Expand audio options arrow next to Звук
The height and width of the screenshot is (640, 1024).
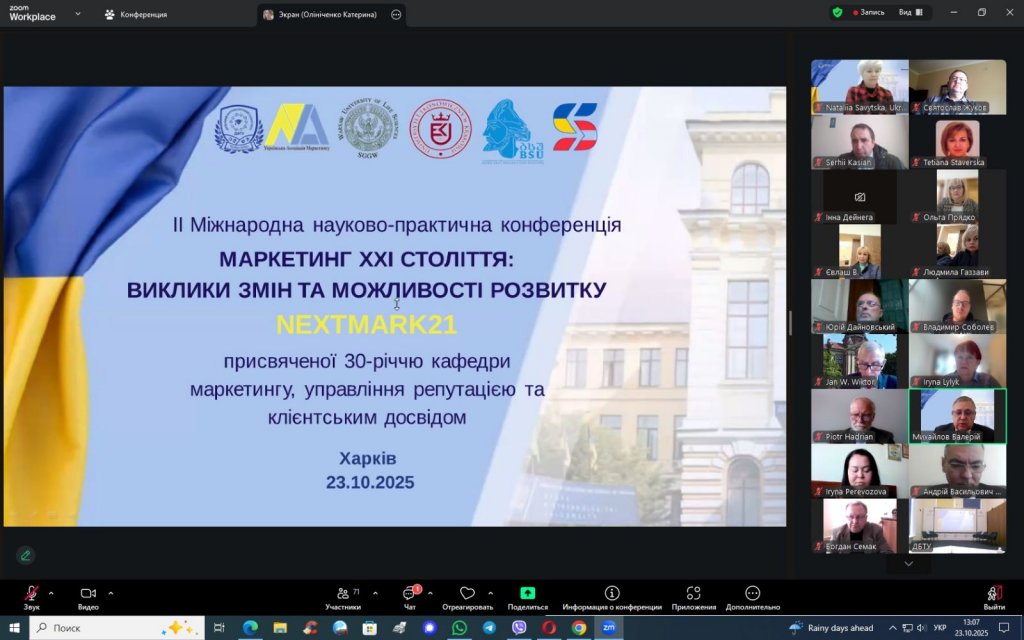[x=51, y=593]
